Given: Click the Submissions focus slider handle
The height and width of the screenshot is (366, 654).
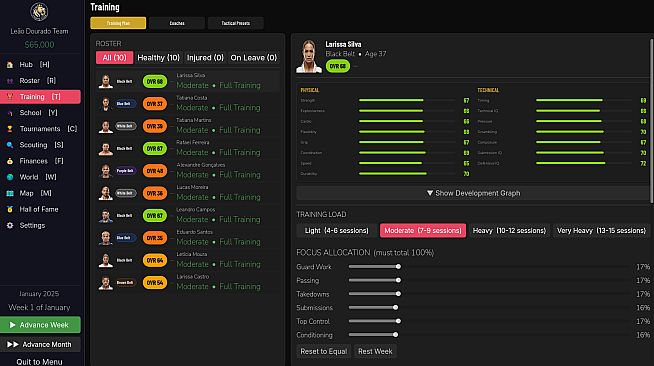Looking at the screenshot, I should point(395,308).
